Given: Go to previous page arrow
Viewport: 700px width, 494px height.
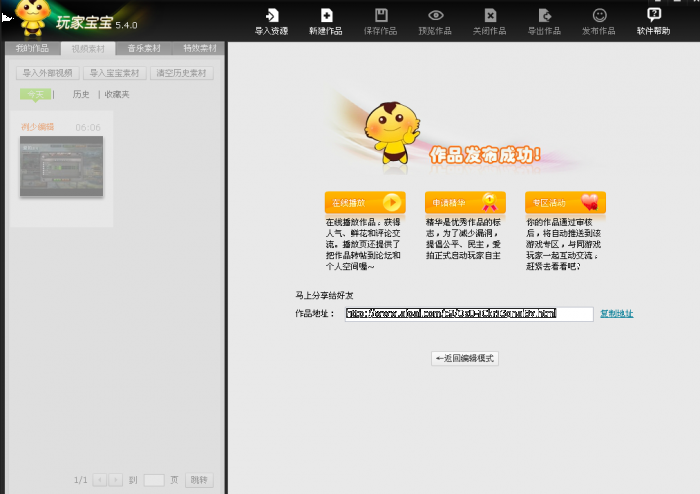Looking at the screenshot, I should (100, 480).
